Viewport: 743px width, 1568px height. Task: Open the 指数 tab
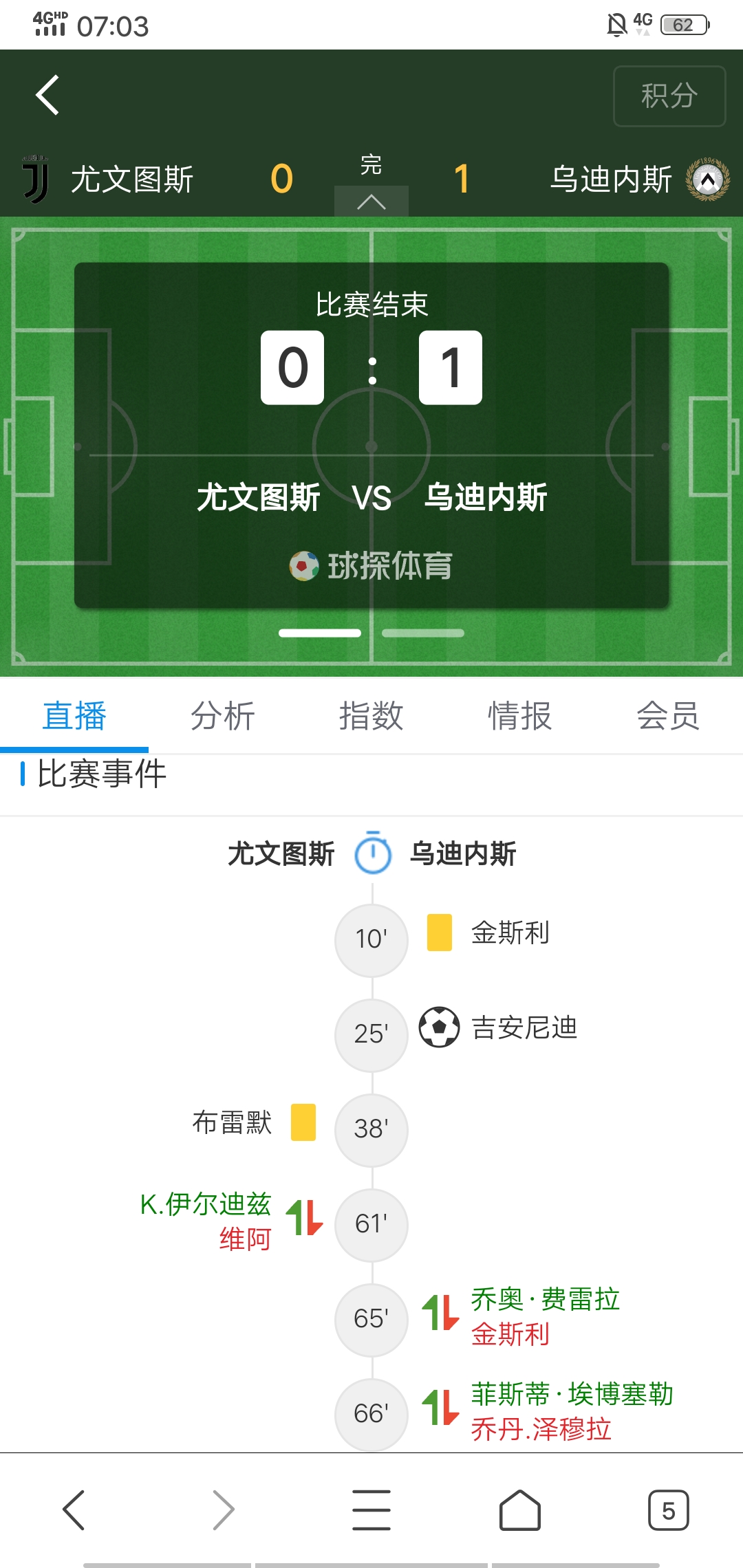371,716
